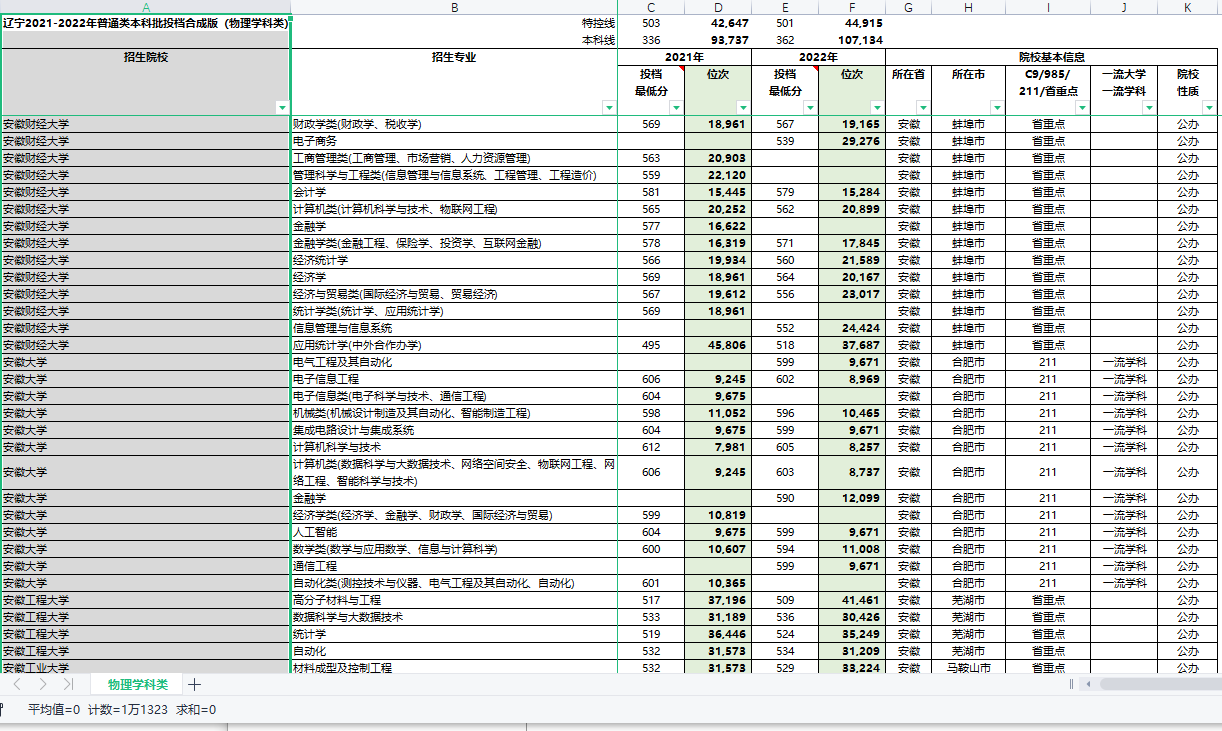The image size is (1222, 731).
Task: Go to next sheet with right arrow
Action: [42, 685]
